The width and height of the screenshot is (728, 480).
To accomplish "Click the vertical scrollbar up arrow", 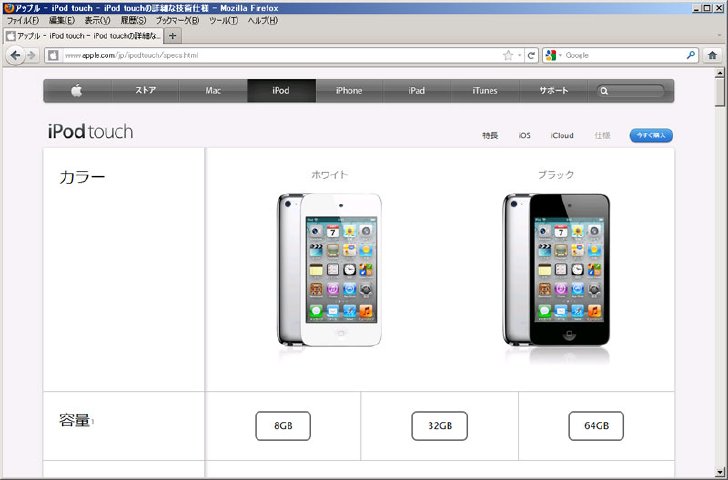I will pyautogui.click(x=720, y=73).
